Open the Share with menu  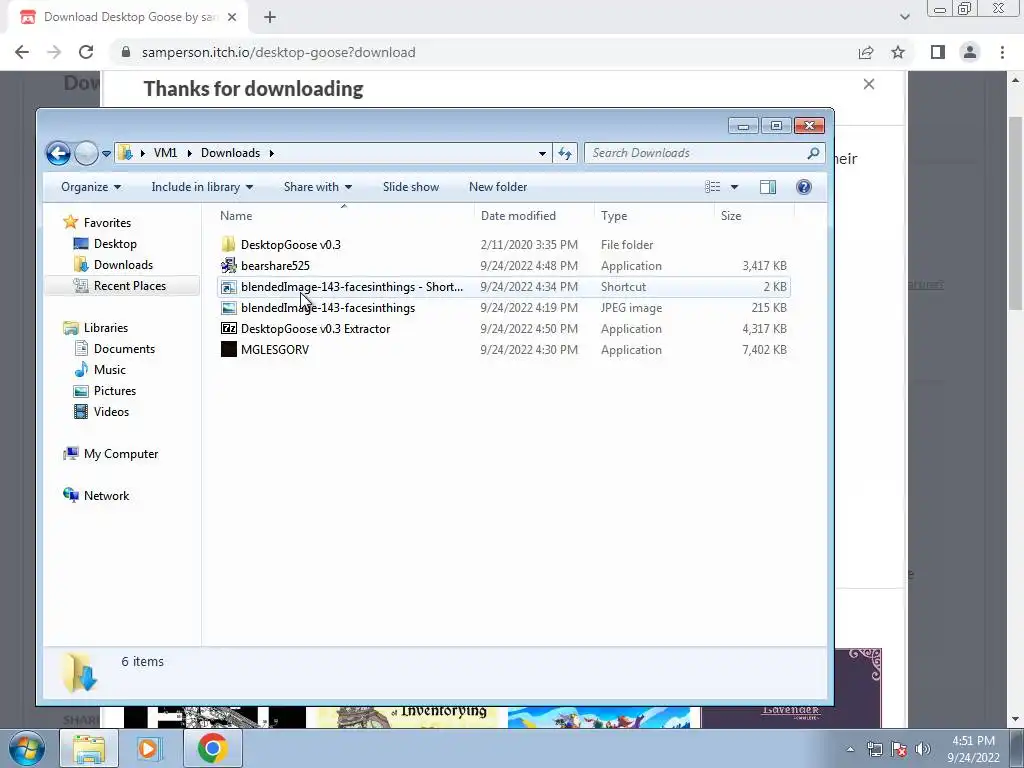click(318, 187)
